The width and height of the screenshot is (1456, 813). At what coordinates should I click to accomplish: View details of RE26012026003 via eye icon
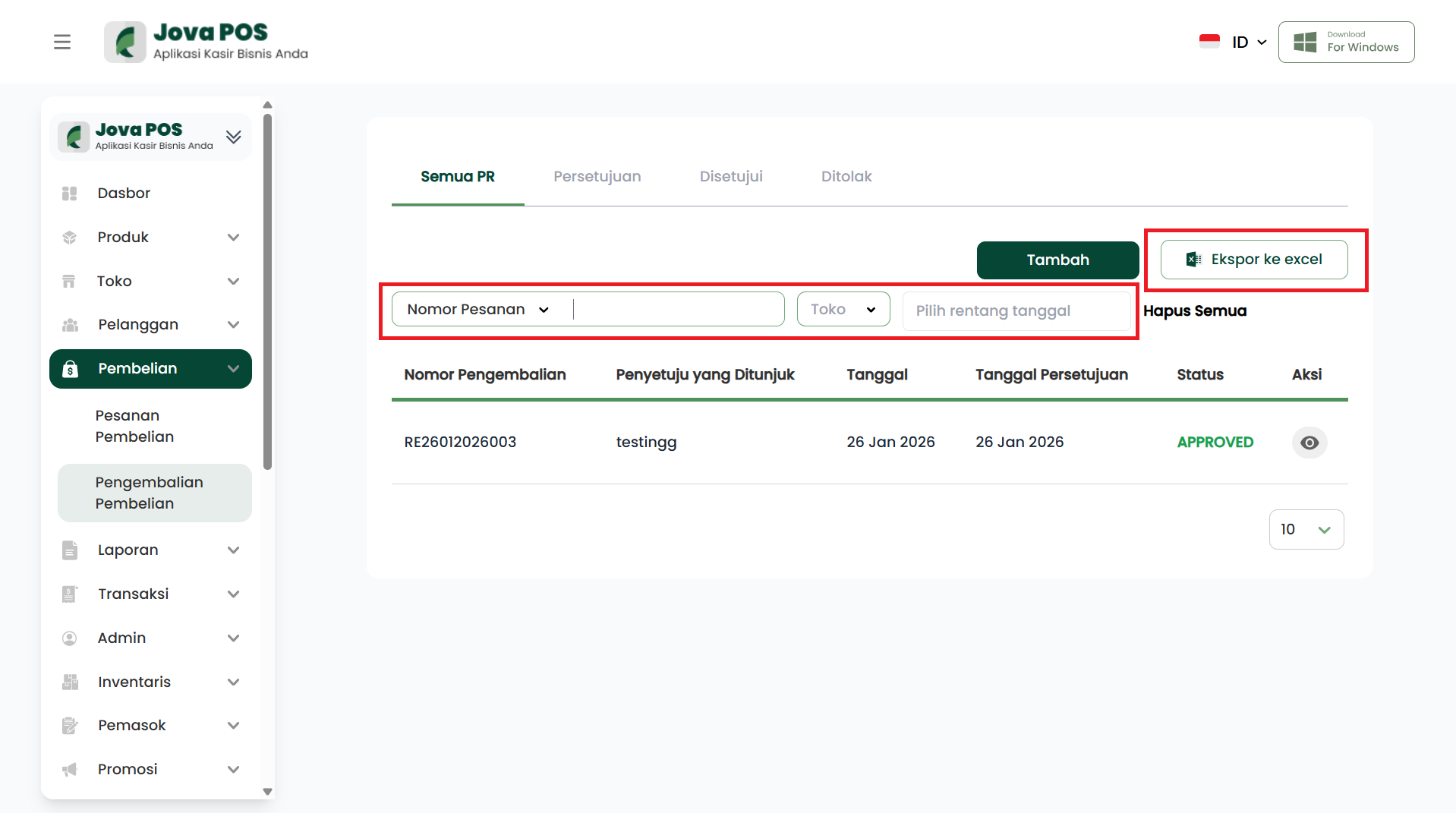(x=1309, y=443)
